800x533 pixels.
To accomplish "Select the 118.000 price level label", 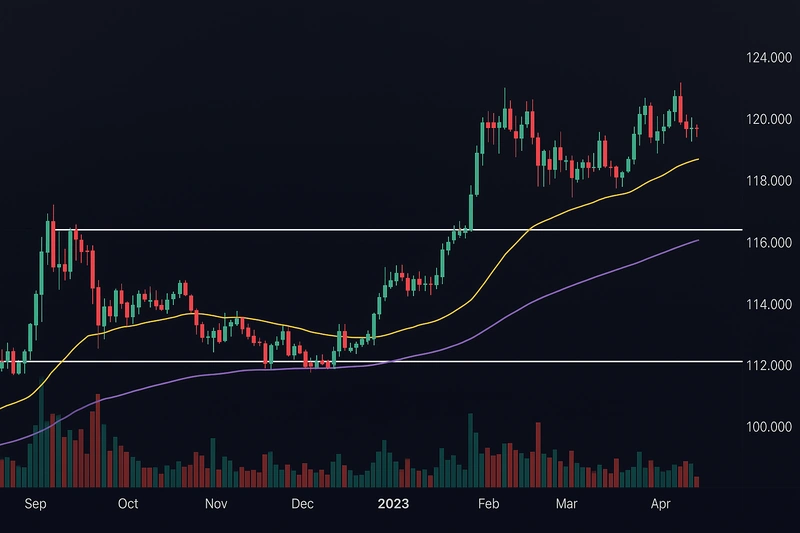I will pyautogui.click(x=769, y=181).
